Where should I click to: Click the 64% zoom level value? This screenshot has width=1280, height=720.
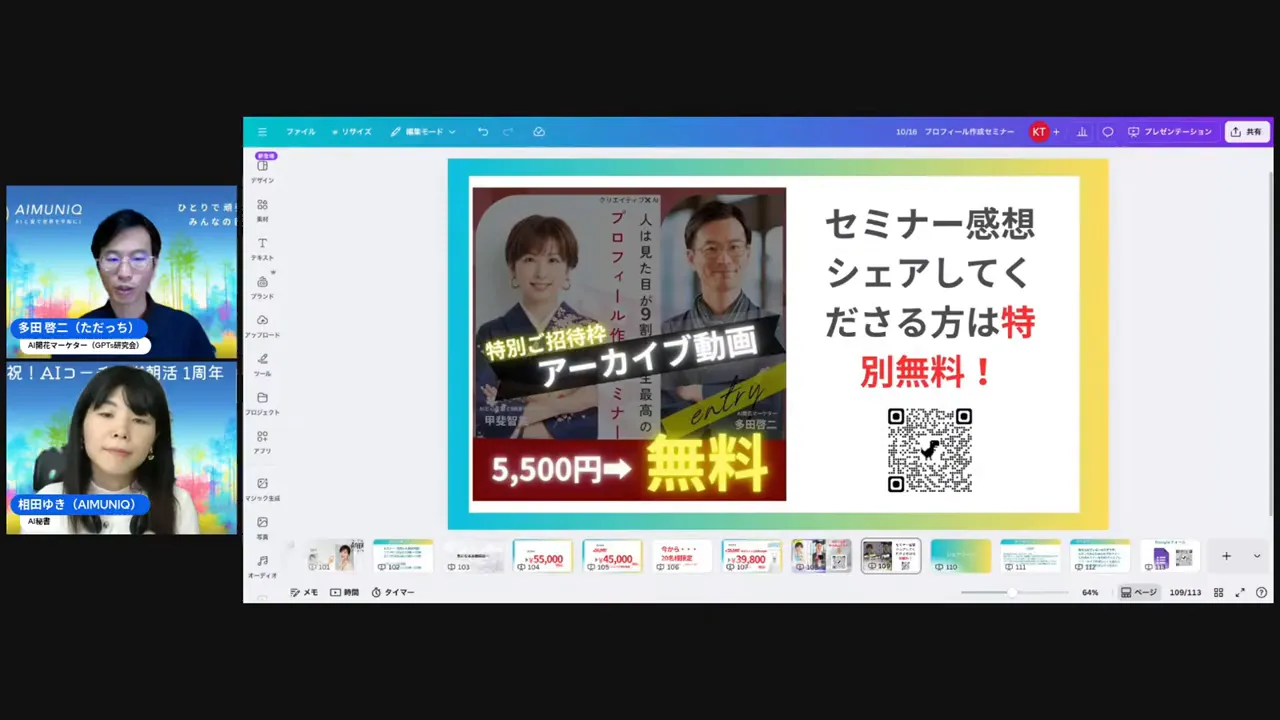[1090, 592]
